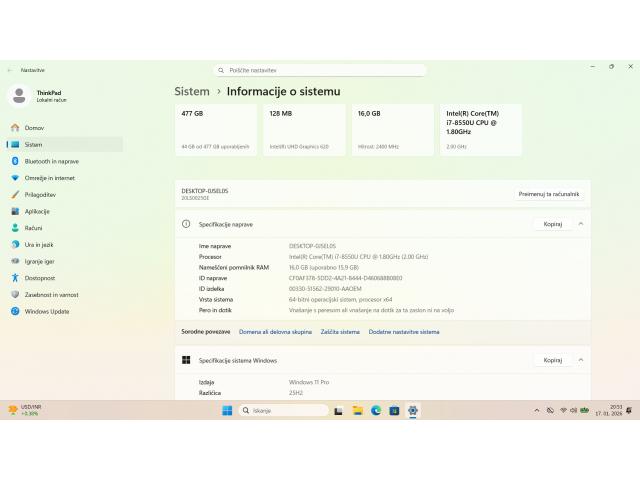Screen dimensions: 640x480
Task: Launch File Explorer from the taskbar
Action: (x=358, y=410)
